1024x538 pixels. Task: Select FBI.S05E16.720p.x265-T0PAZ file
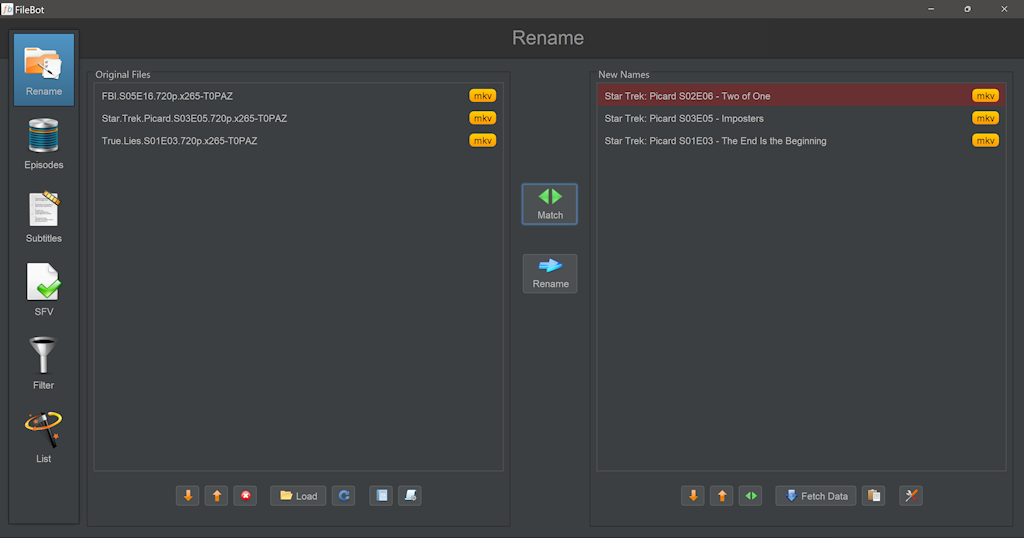(x=298, y=96)
